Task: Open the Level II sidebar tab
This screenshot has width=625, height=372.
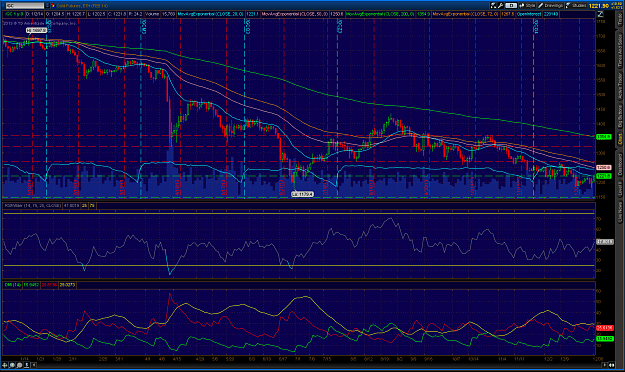Action: coord(620,189)
